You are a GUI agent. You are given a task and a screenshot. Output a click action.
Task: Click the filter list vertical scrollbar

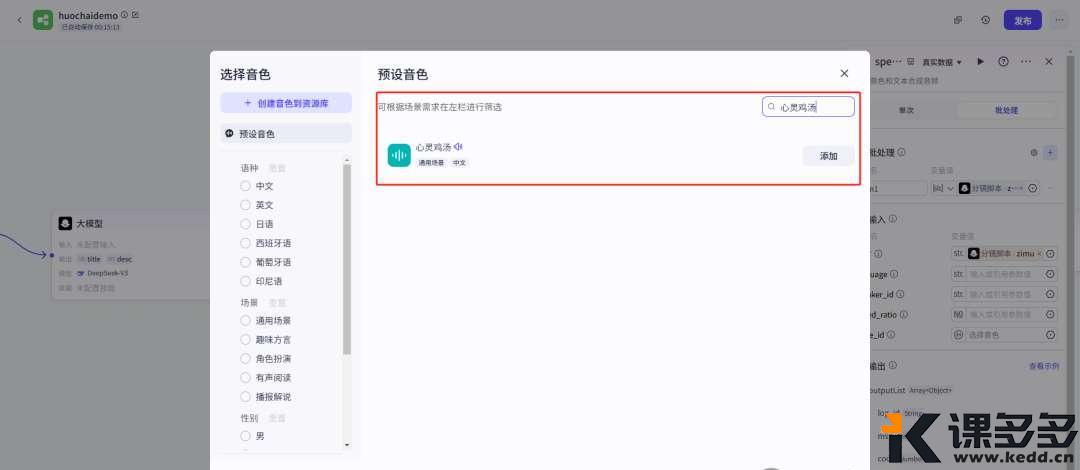tap(346, 258)
